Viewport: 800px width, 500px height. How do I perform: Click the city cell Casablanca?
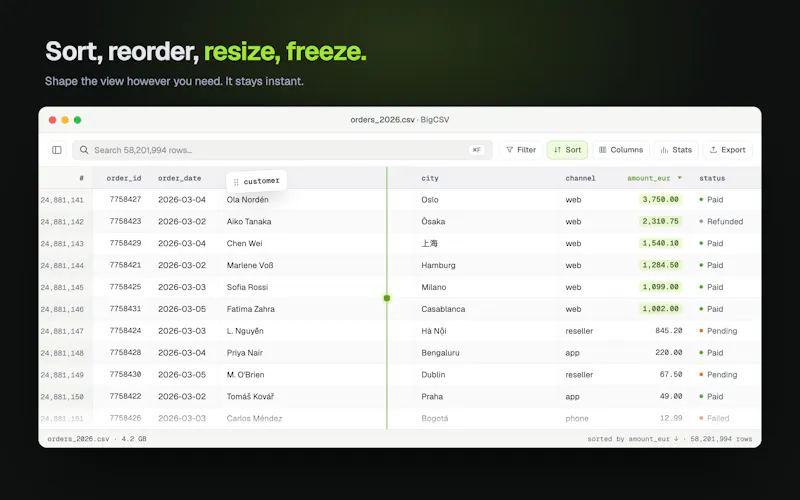click(x=443, y=309)
